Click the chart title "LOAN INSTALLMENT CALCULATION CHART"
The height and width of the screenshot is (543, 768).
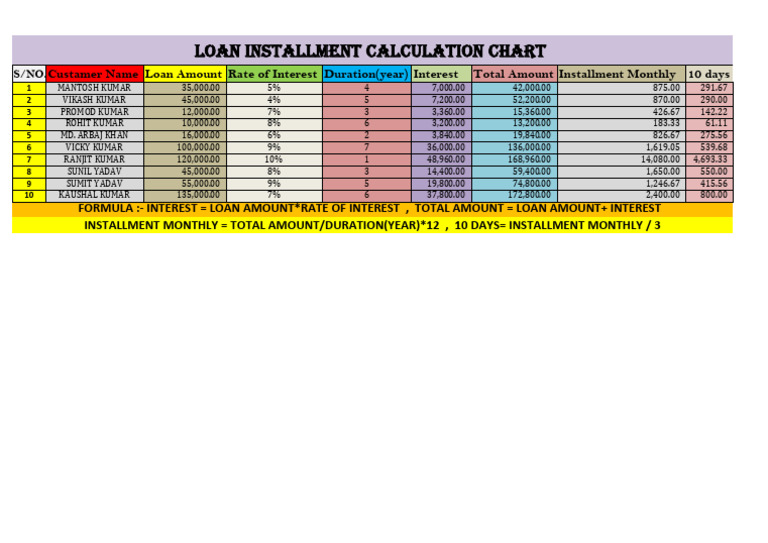[370, 51]
